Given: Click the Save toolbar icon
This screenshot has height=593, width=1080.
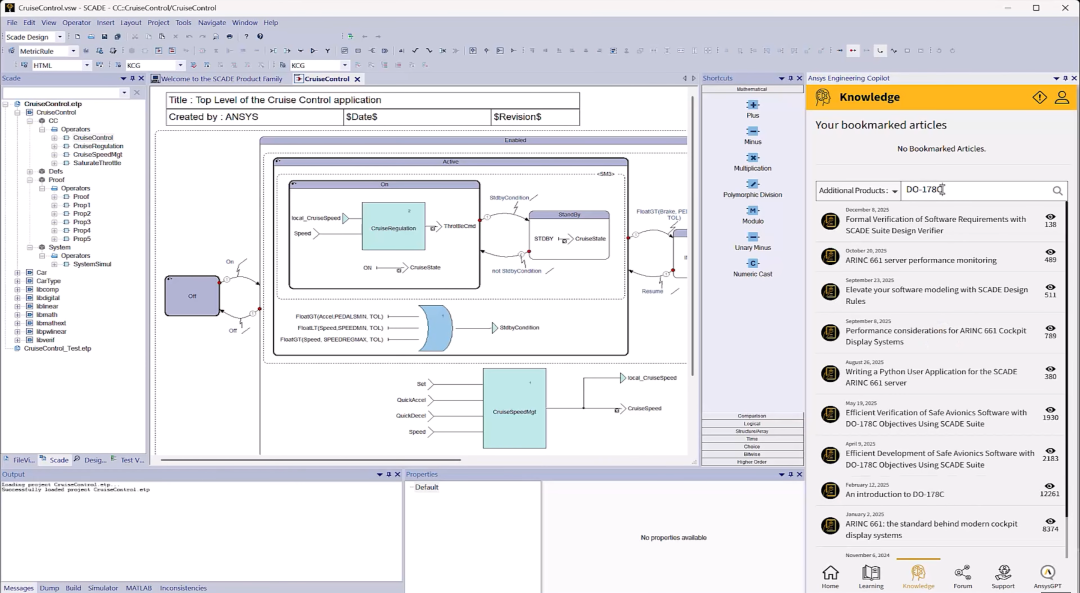Looking at the screenshot, I should (105, 37).
